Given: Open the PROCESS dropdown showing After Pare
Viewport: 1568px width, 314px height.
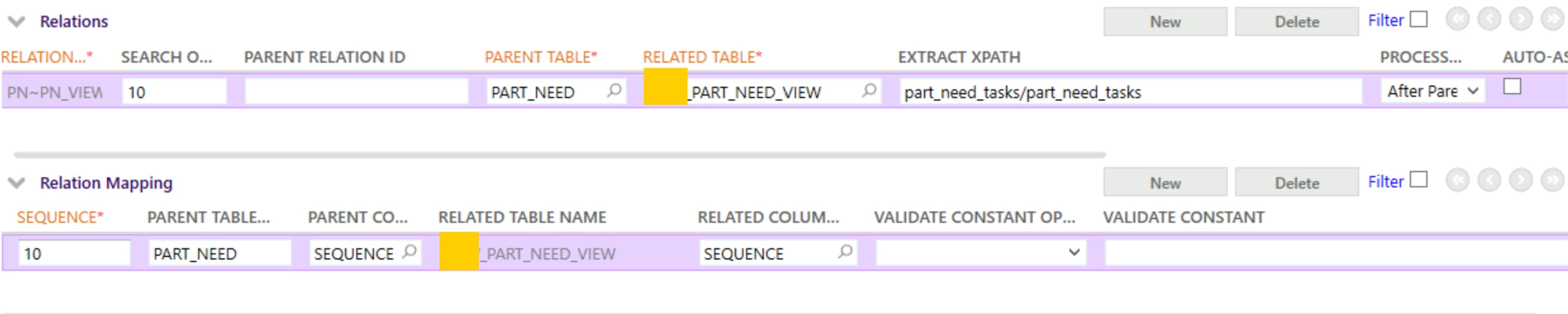Looking at the screenshot, I should coord(1433,91).
